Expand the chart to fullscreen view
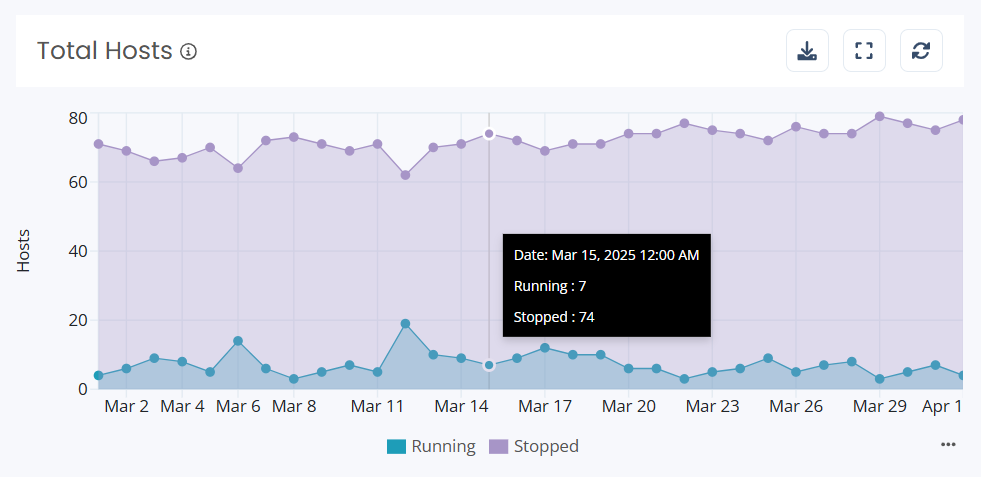 [864, 51]
